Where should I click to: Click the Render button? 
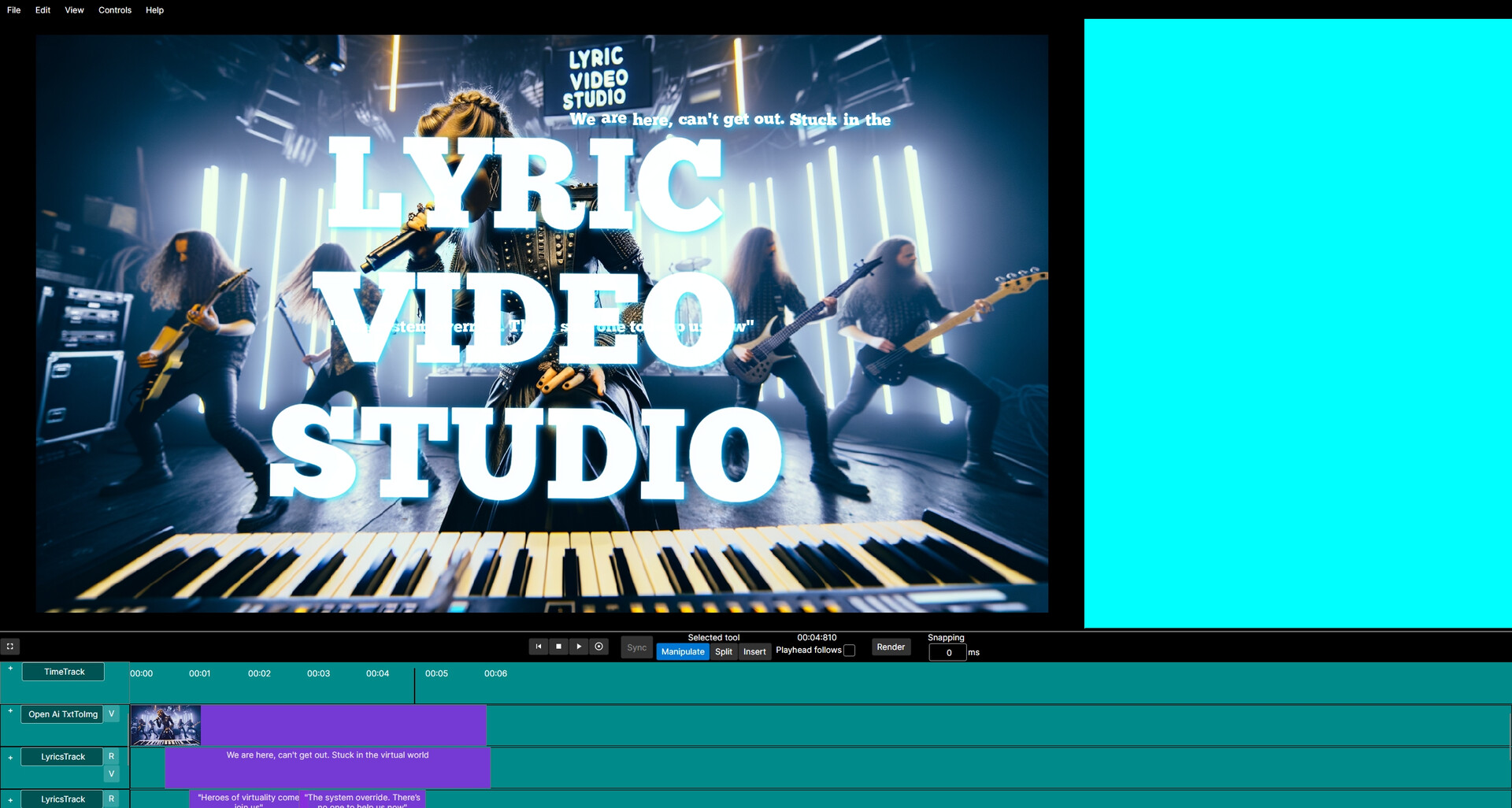pyautogui.click(x=891, y=647)
